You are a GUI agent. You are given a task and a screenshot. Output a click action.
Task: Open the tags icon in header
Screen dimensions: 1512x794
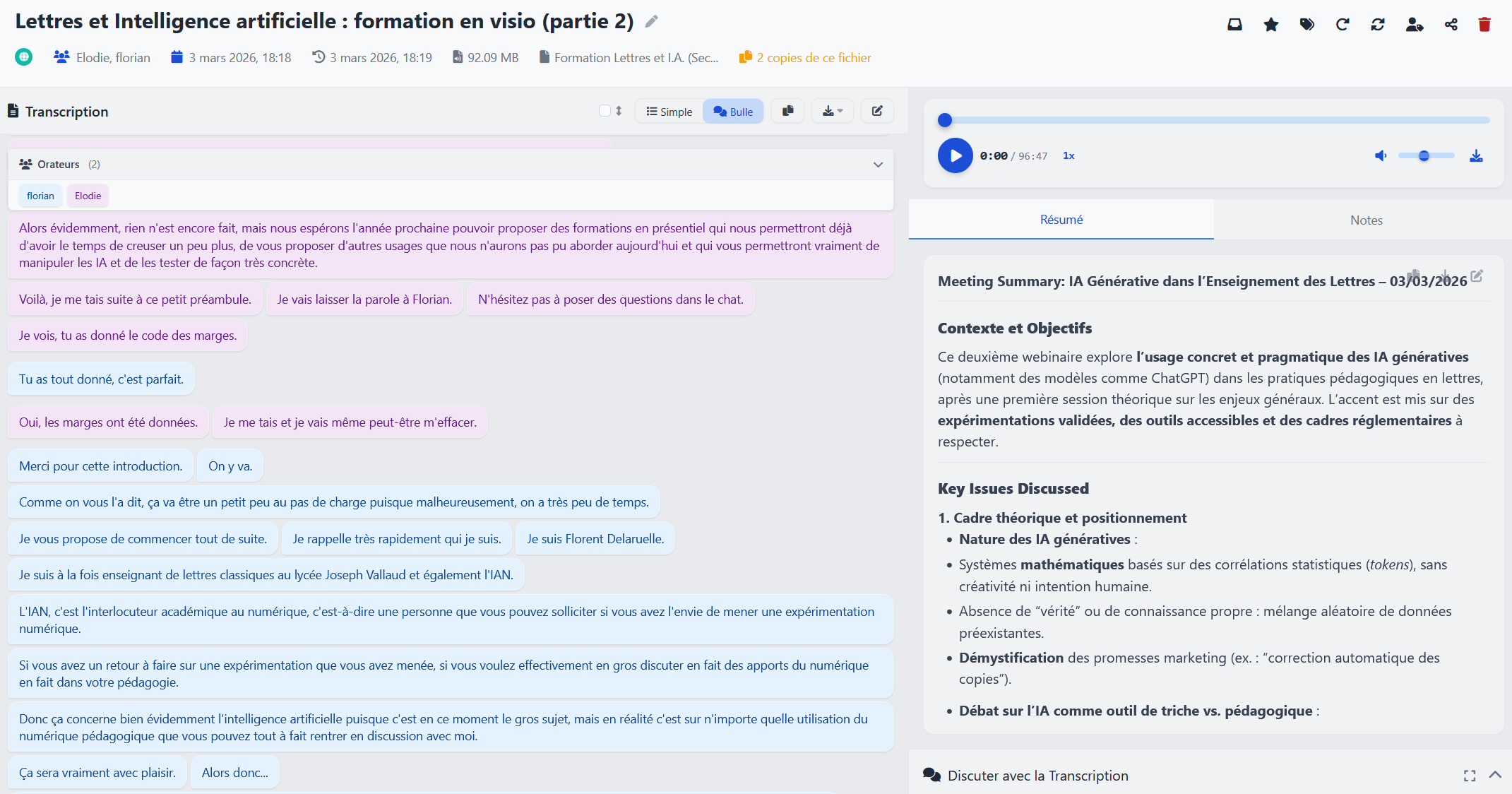(1306, 25)
